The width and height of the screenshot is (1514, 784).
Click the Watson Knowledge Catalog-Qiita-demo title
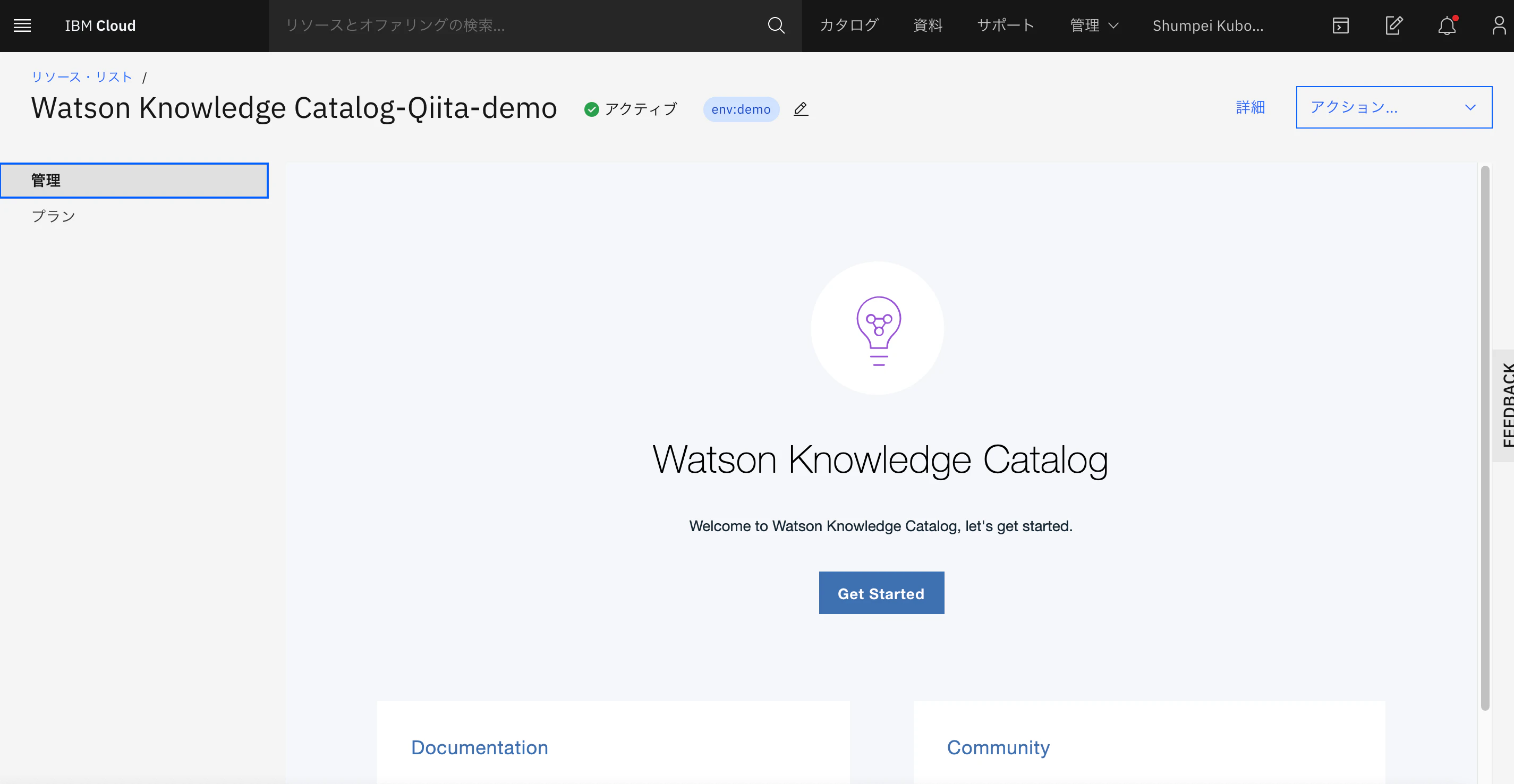pyautogui.click(x=294, y=108)
